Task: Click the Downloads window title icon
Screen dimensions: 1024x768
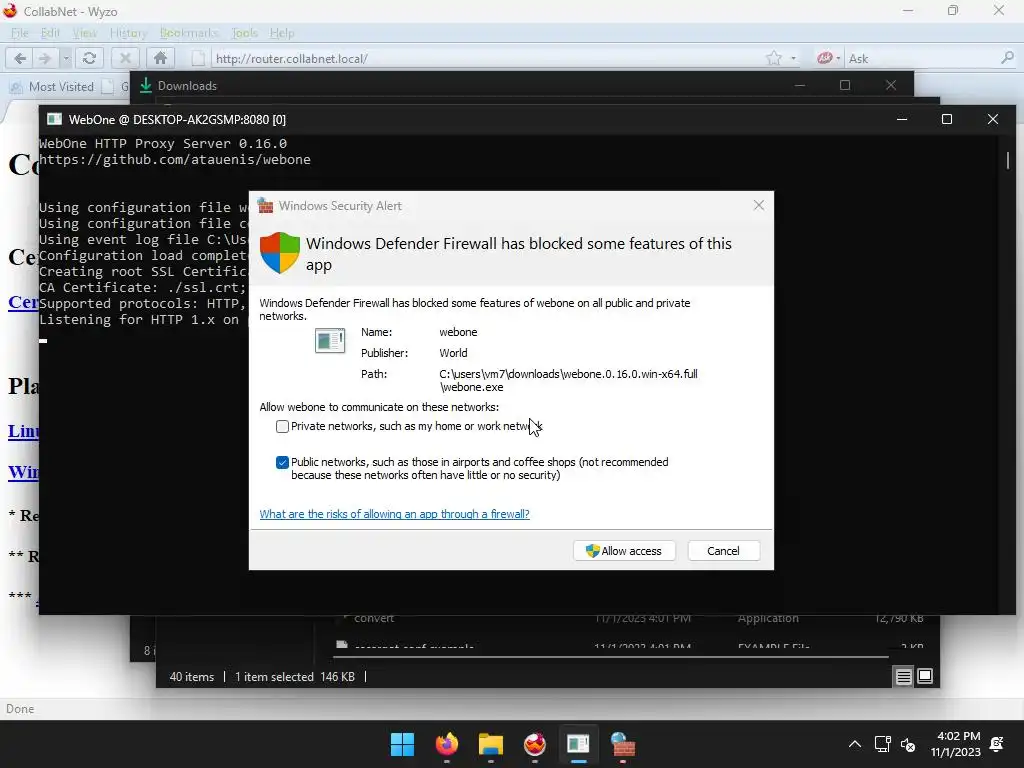Action: (146, 86)
